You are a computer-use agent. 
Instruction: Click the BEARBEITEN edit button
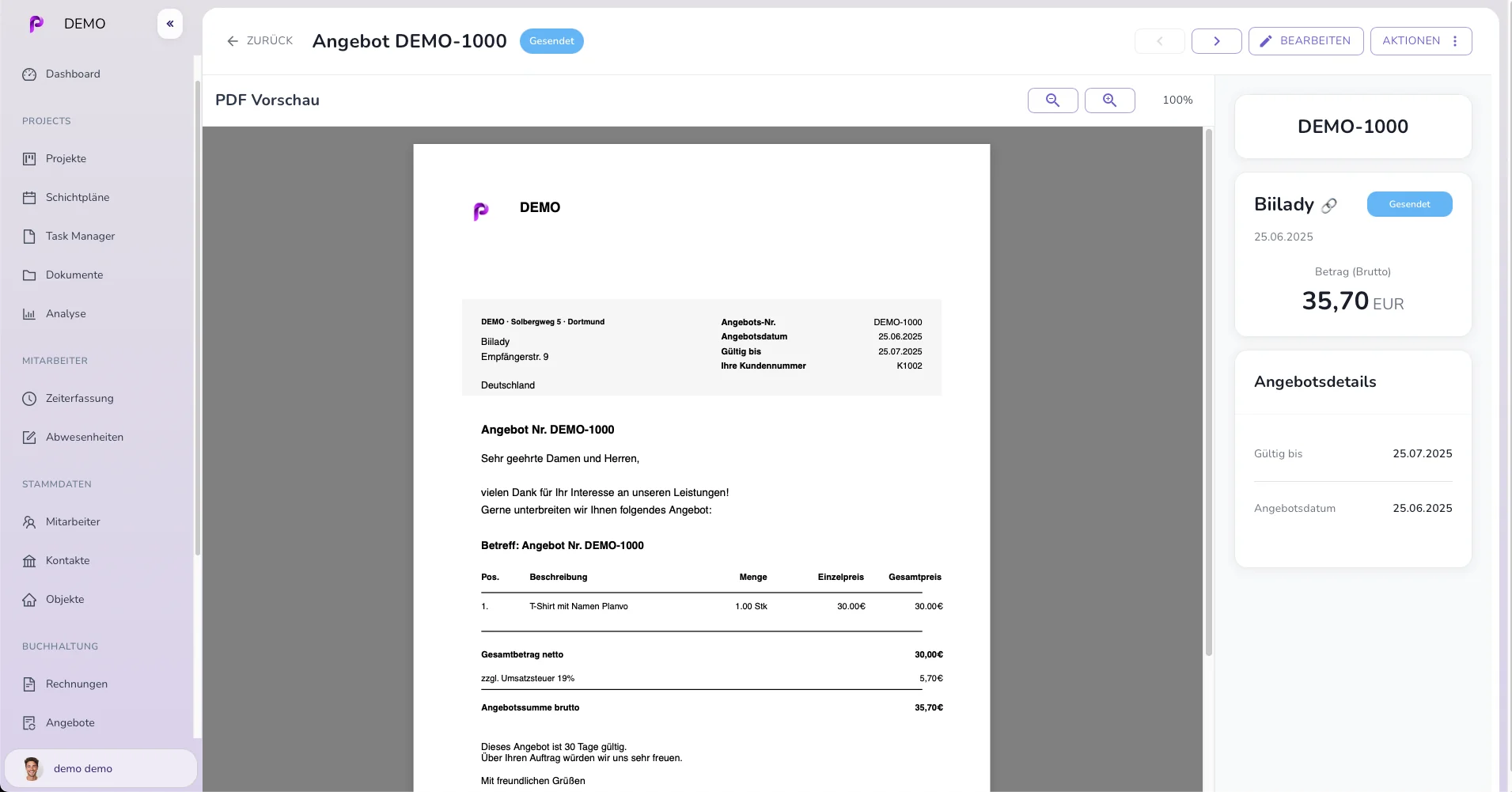[1305, 41]
